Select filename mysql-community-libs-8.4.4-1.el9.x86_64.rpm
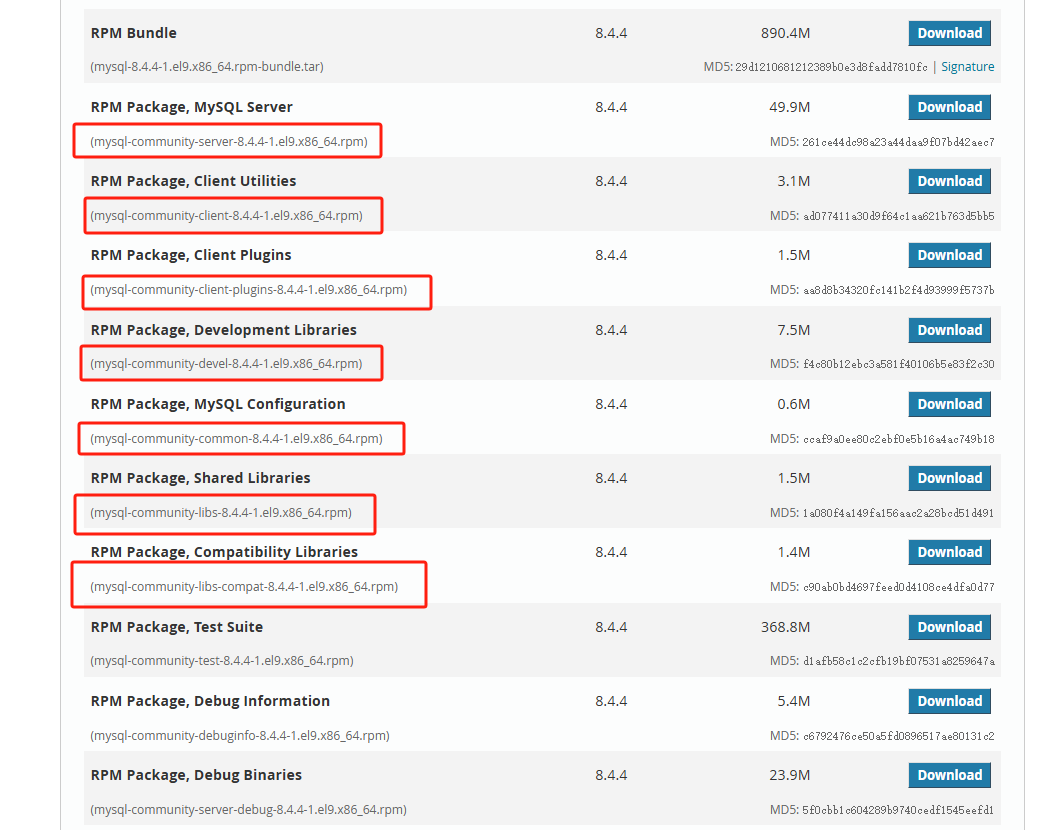The image size is (1050, 830). coord(221,512)
